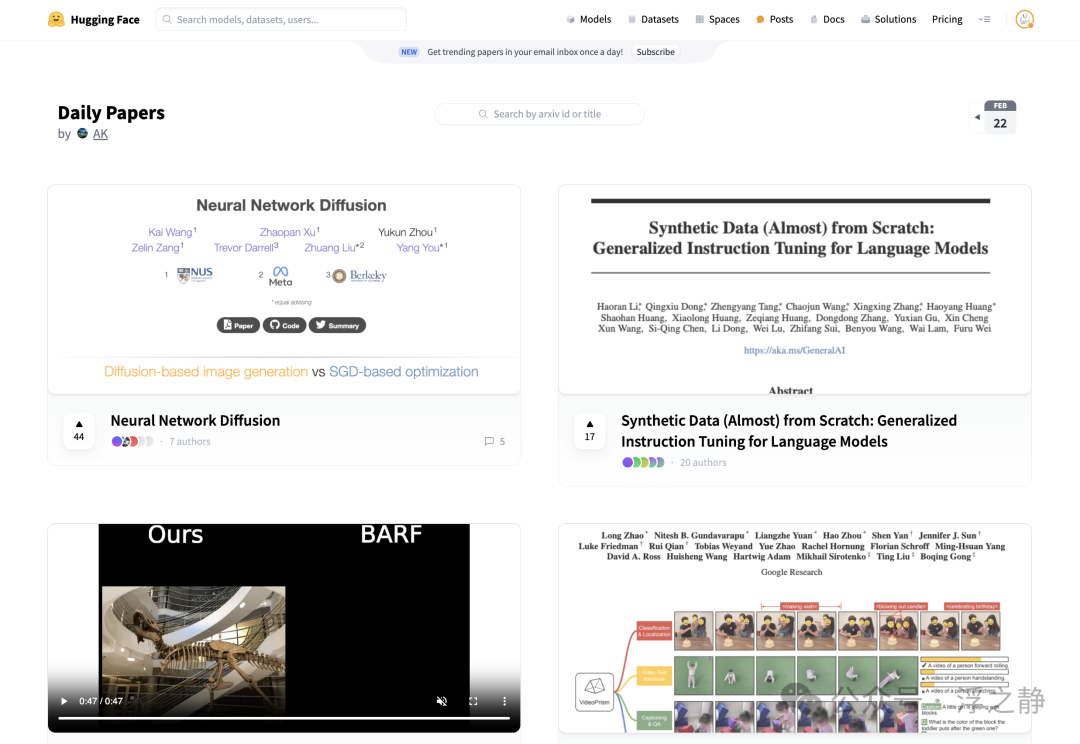Image resolution: width=1080 pixels, height=744 pixels.
Task: Click the NEW badge in banner
Action: click(409, 52)
